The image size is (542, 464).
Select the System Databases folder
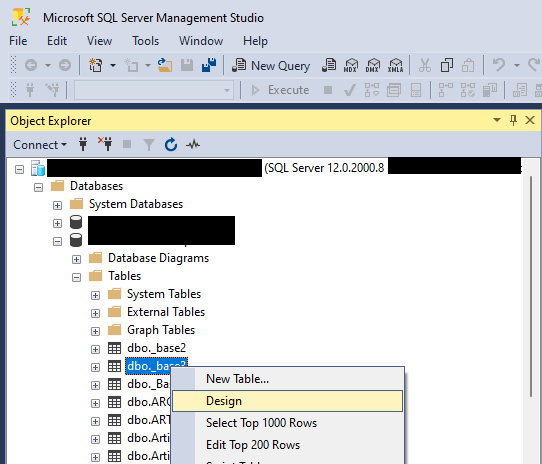136,204
